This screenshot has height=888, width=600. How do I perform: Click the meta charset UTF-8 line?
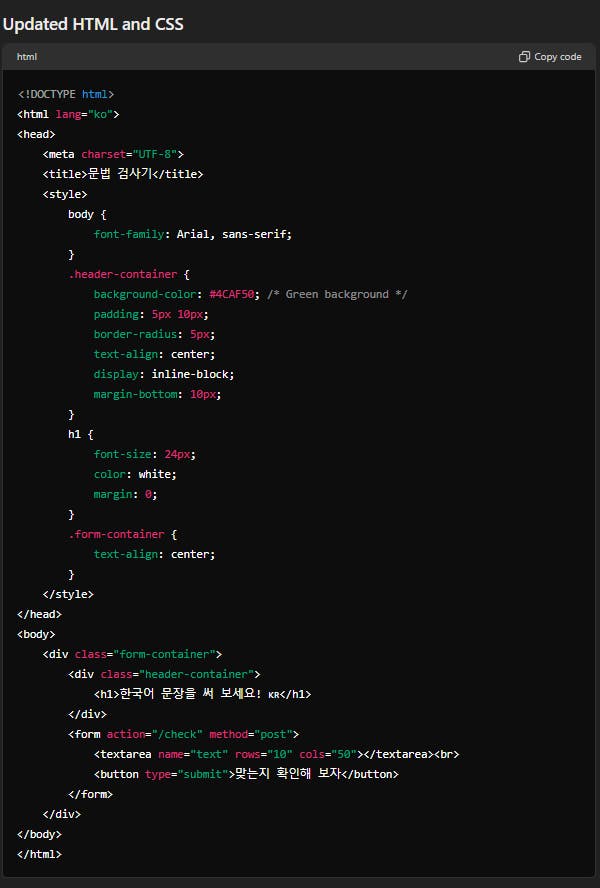[113, 154]
